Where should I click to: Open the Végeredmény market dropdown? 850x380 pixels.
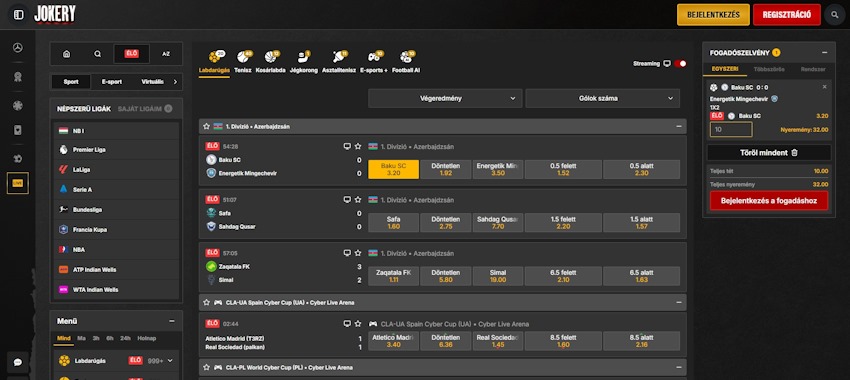445,99
